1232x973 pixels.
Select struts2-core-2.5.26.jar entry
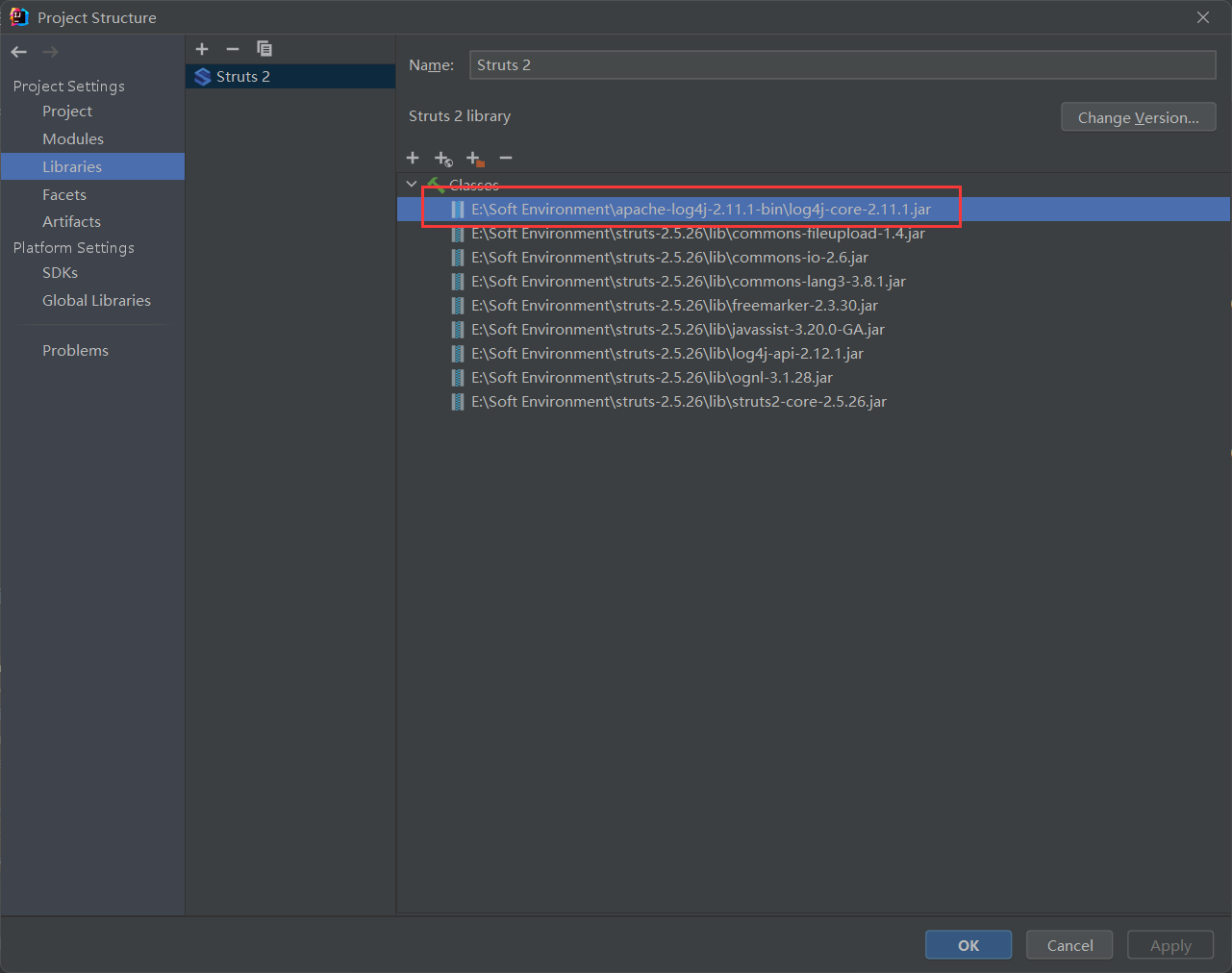click(814, 402)
